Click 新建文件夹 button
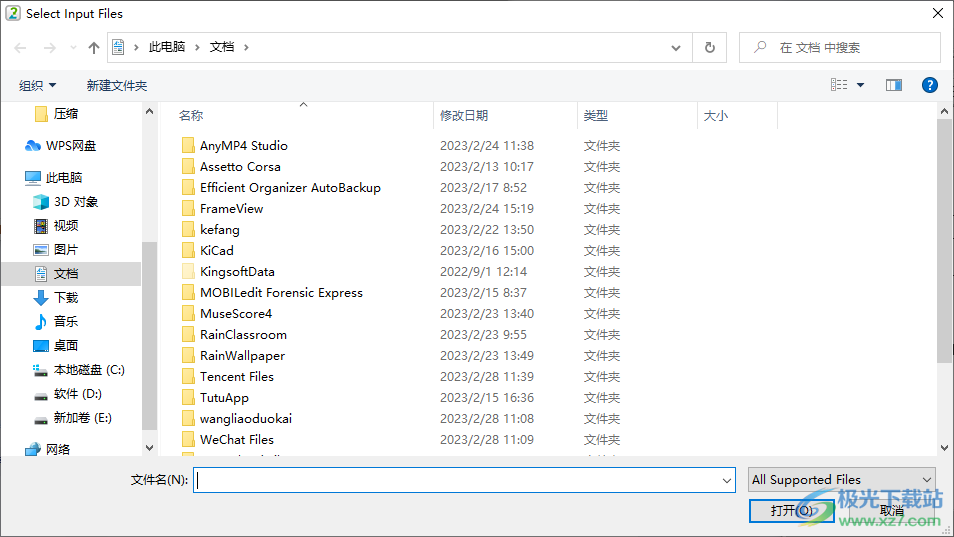 click(x=117, y=86)
